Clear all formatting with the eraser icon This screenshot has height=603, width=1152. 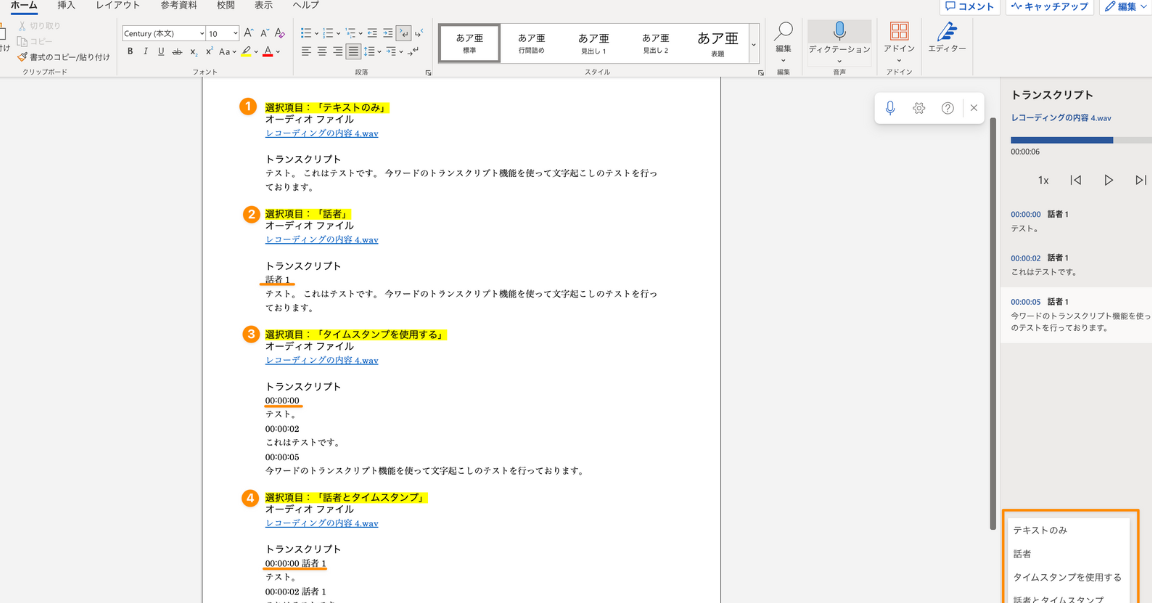pyautogui.click(x=279, y=33)
